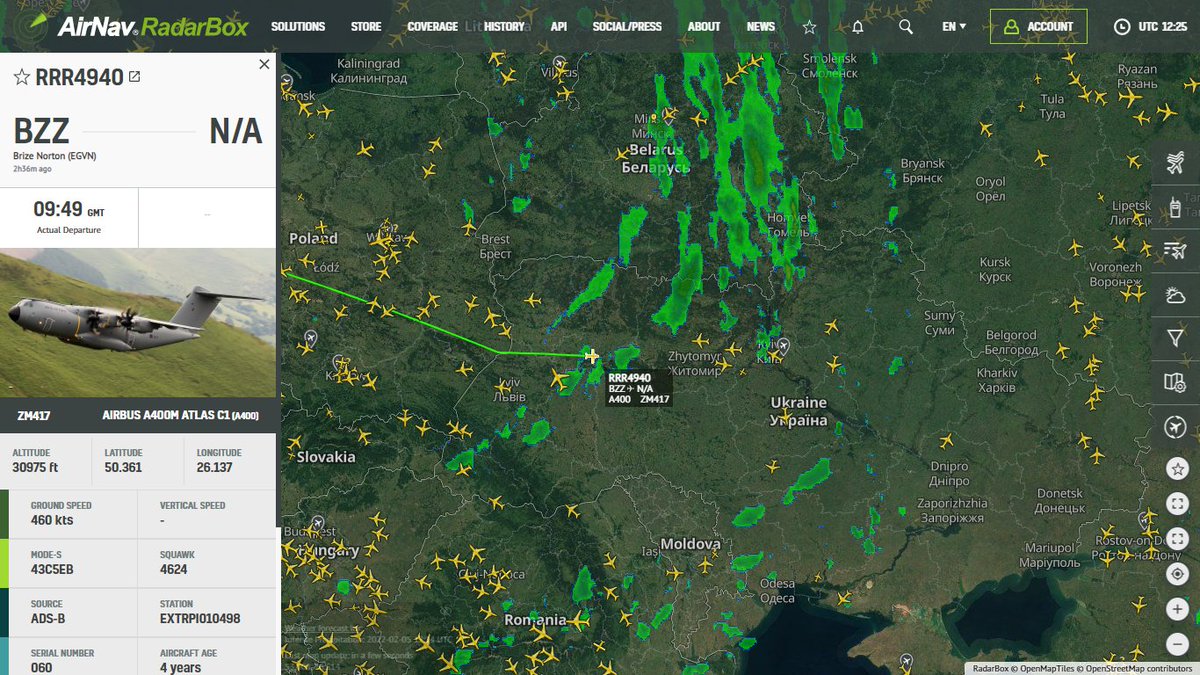This screenshot has width=1200, height=675.
Task: Open the ATC radio sidebar icon
Action: coord(1176,206)
